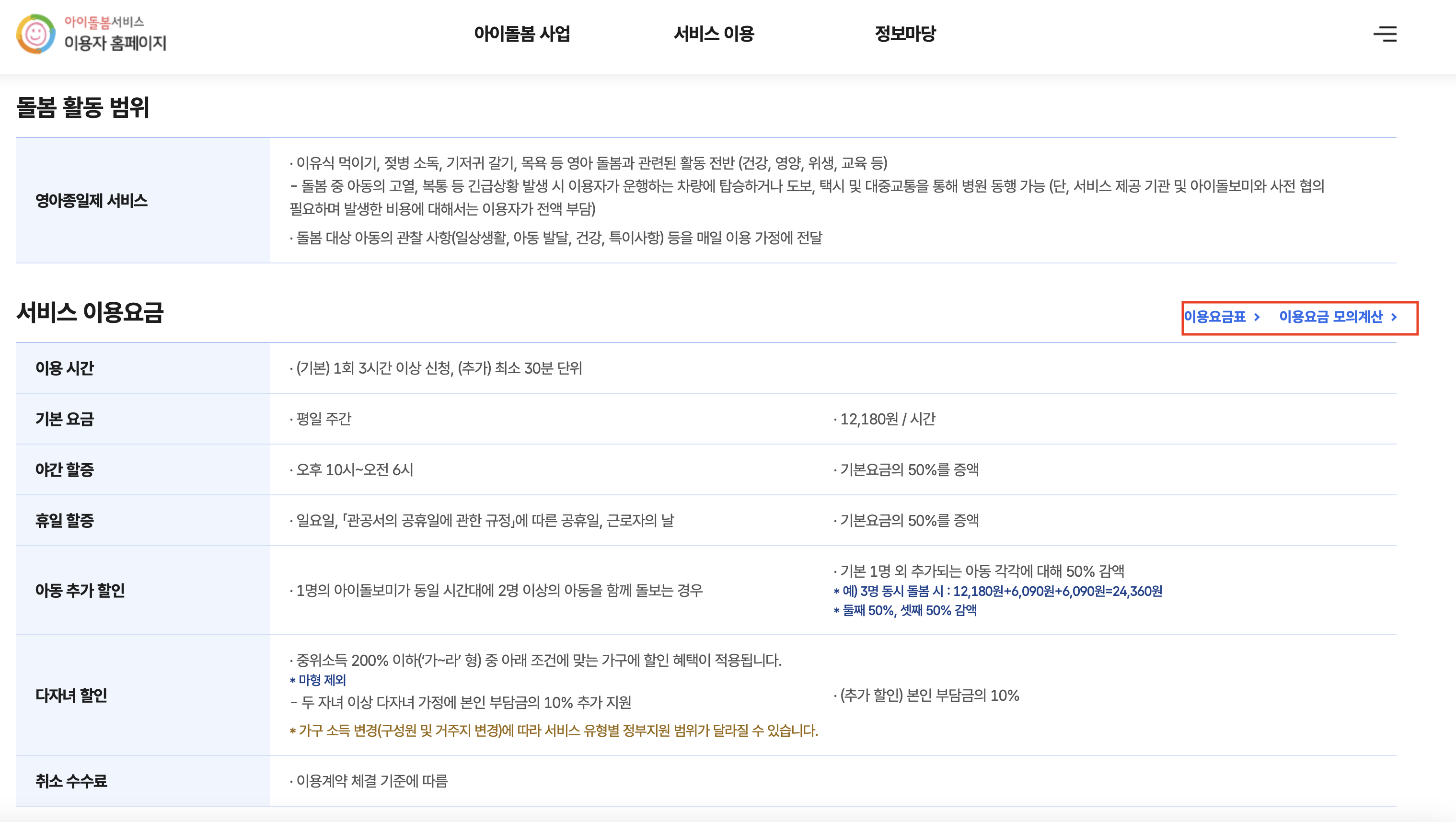Select the 다자녀 할인 row header
This screenshot has height=822, width=1456.
71,696
